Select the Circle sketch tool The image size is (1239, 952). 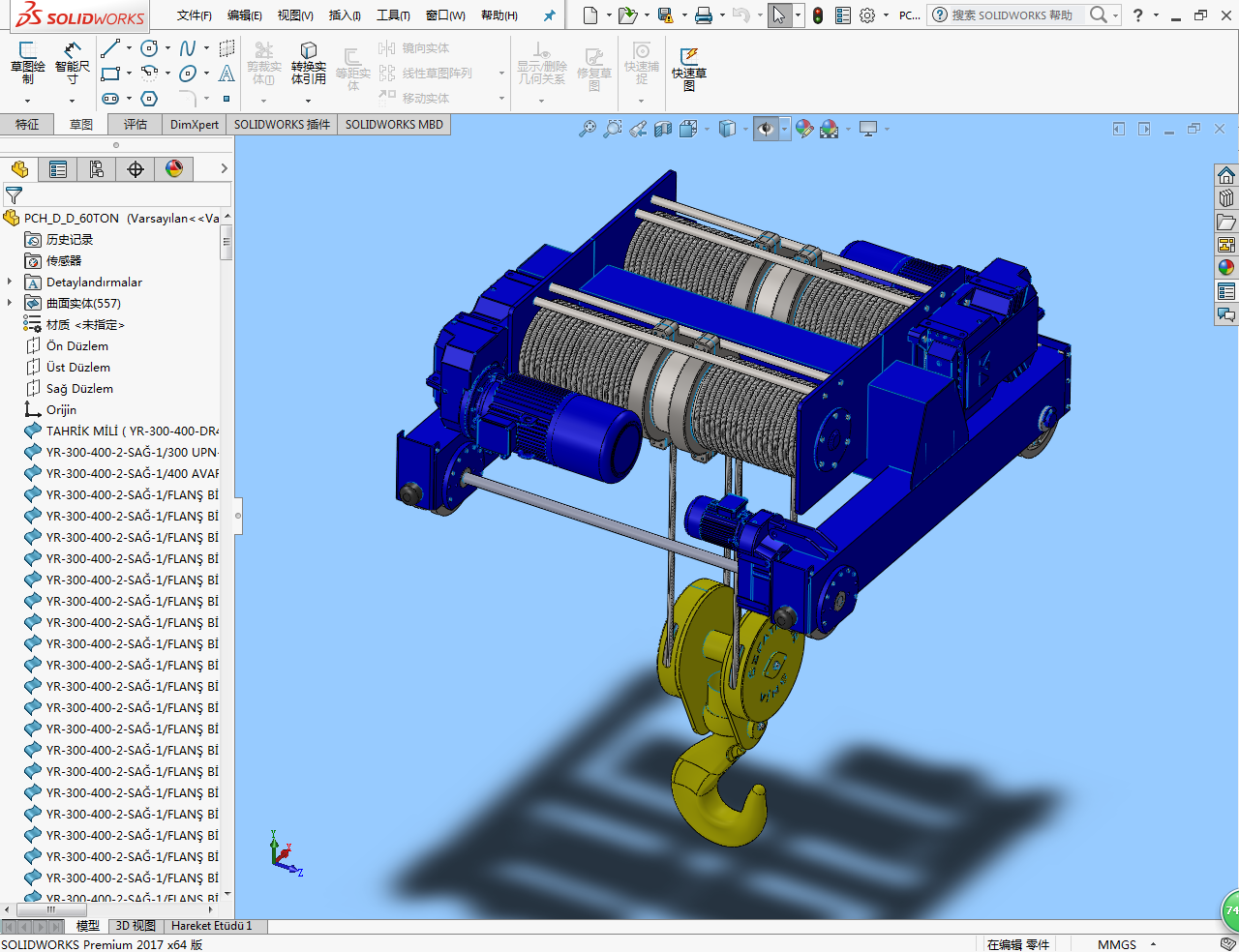[149, 48]
